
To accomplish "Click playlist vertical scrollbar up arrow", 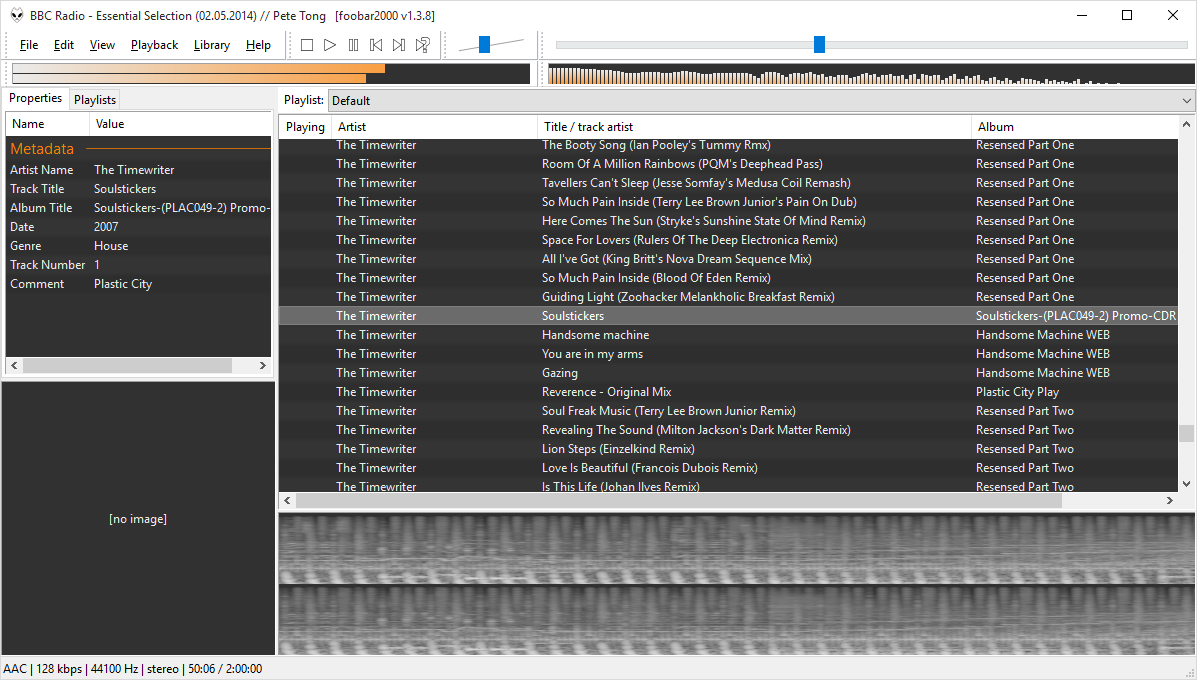I will [1186, 124].
